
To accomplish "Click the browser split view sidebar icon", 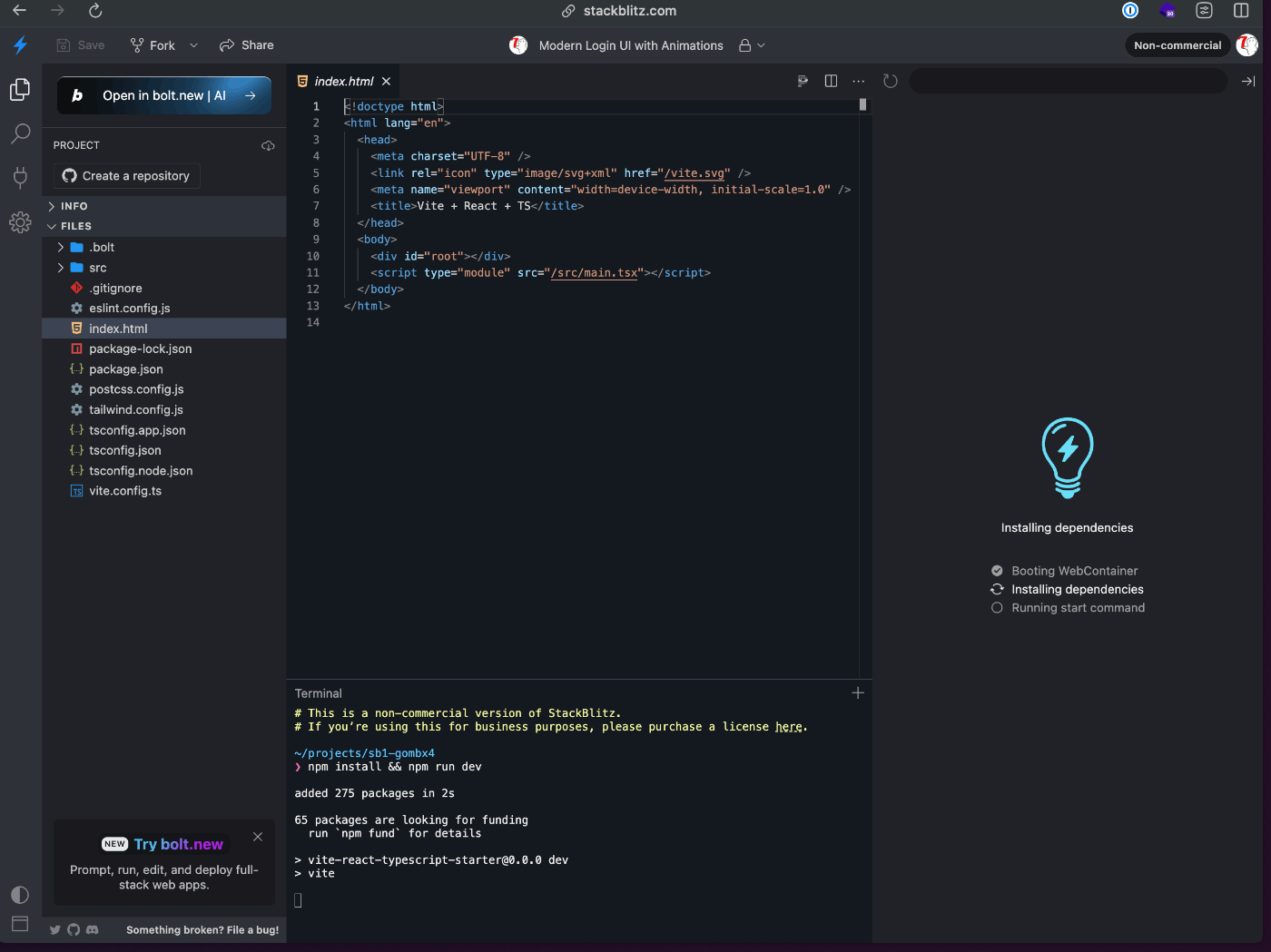I will point(1241,10).
